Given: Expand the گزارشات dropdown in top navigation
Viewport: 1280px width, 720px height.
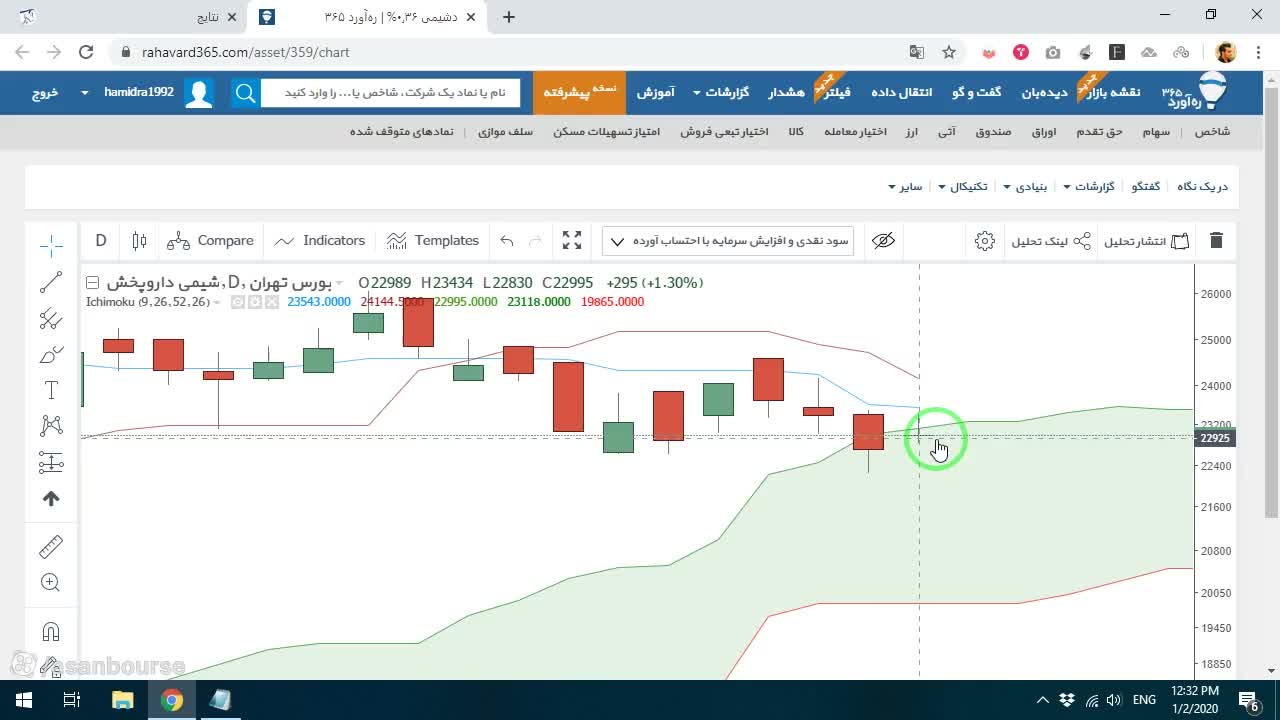Looking at the screenshot, I should click(x=720, y=92).
